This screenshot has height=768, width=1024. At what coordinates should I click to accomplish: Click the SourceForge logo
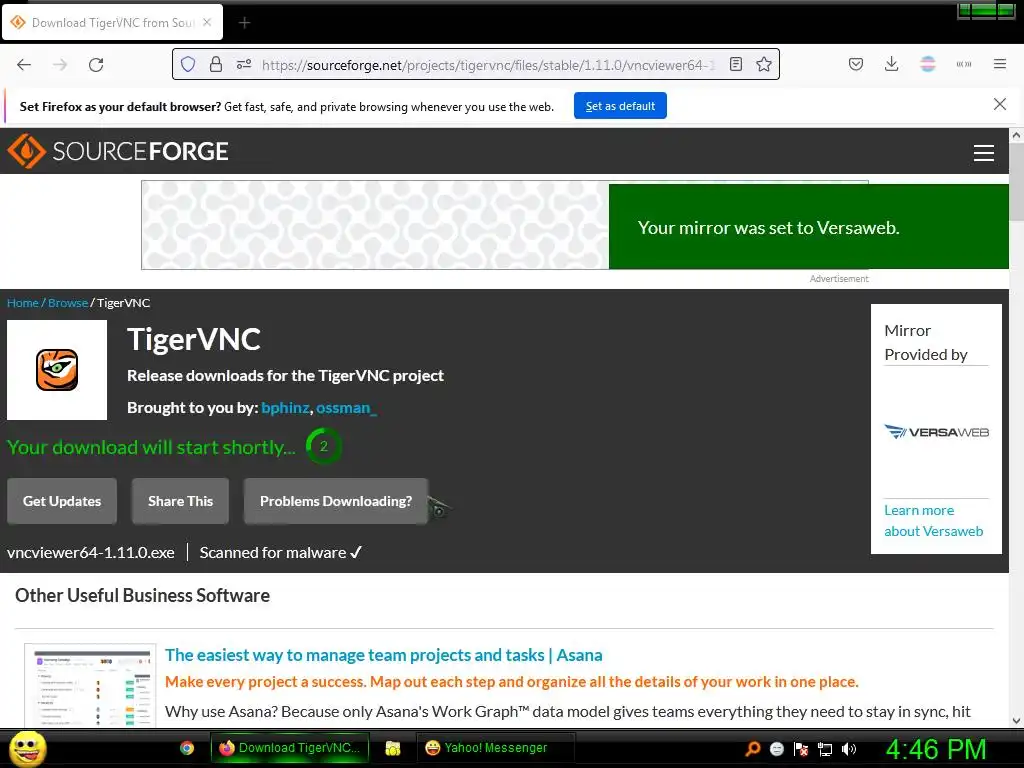(118, 151)
